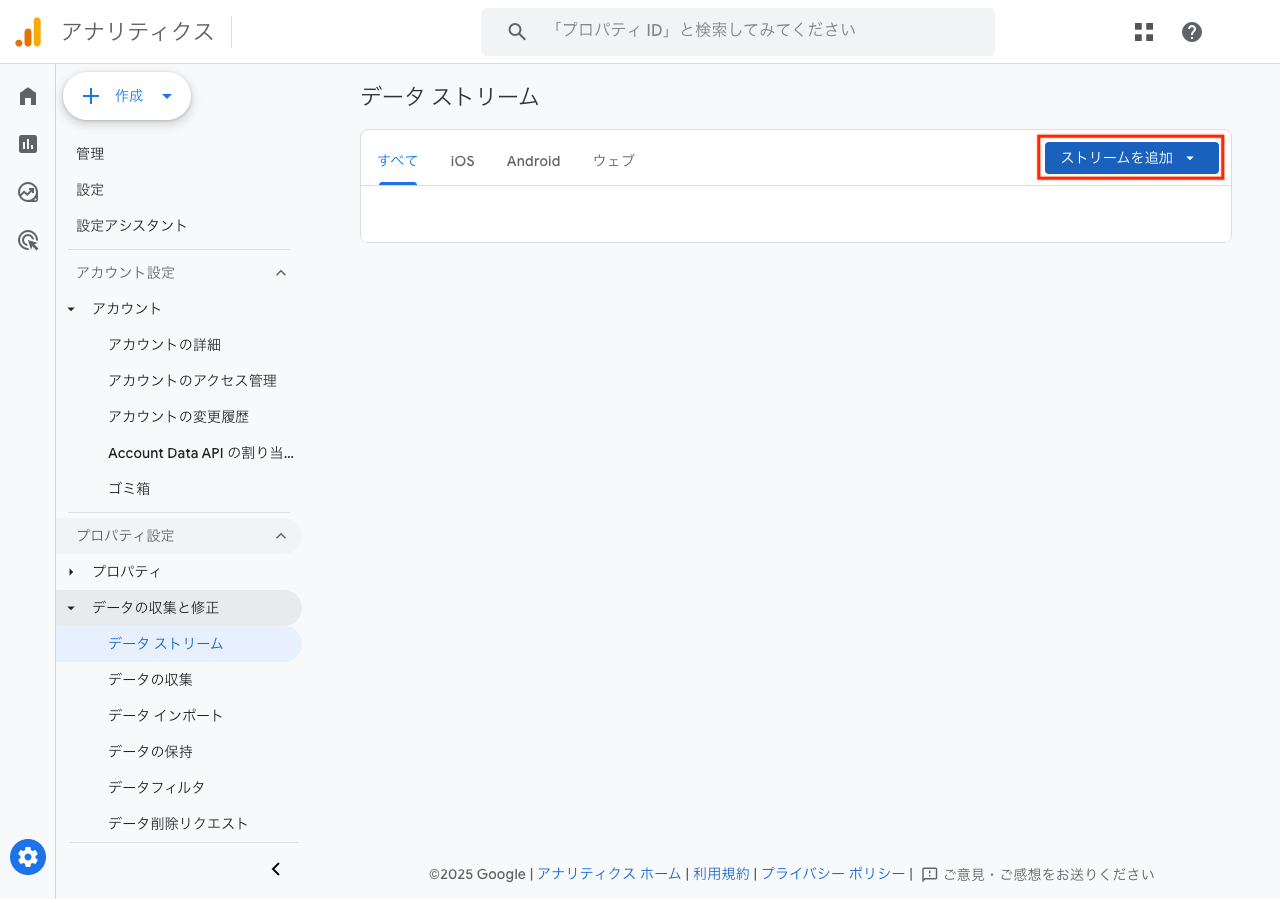Click the 利用規約 footer link
Screen dimensions: 1280x899
pyautogui.click(x=721, y=873)
